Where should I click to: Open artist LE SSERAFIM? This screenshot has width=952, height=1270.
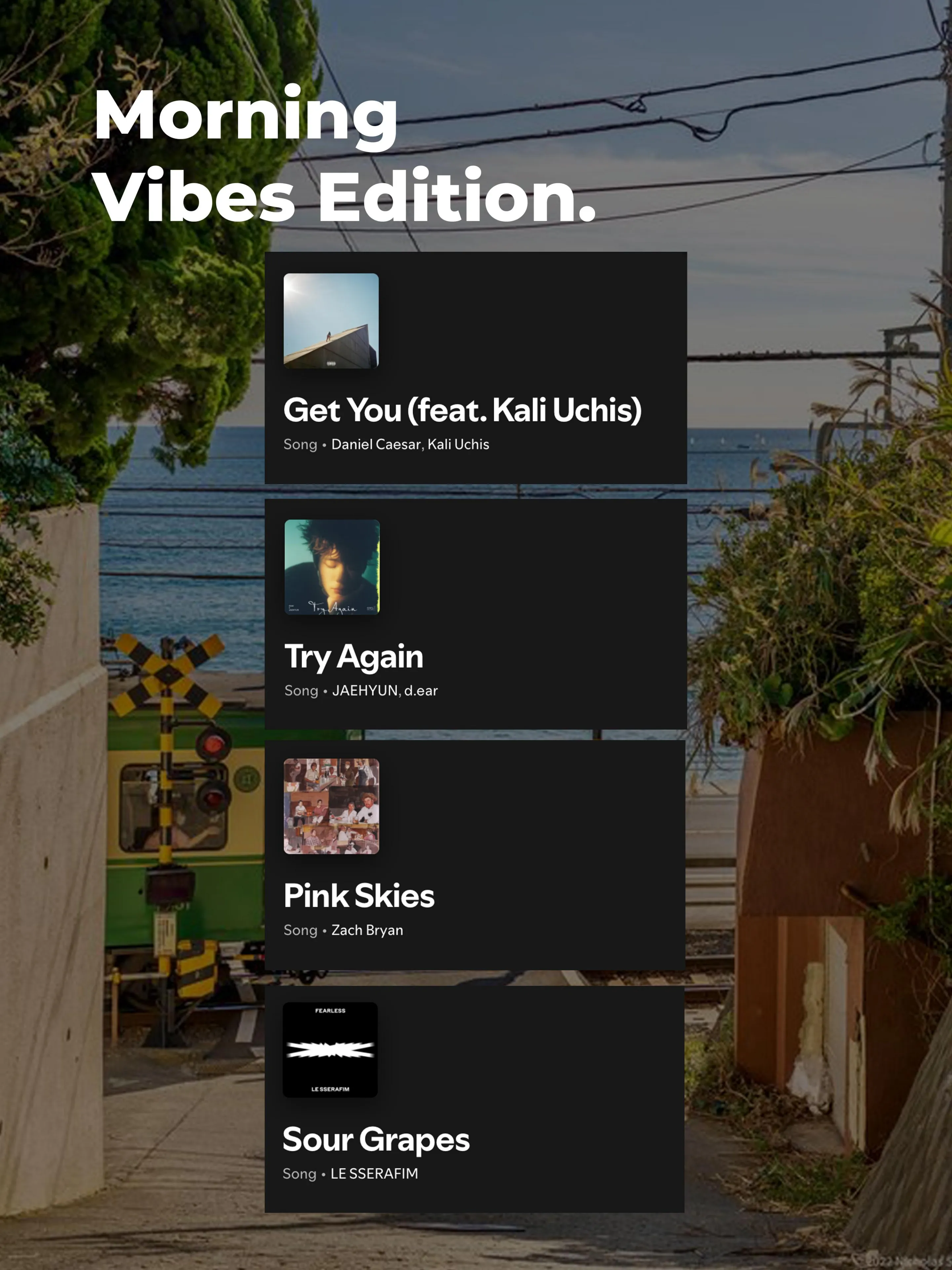(374, 1173)
